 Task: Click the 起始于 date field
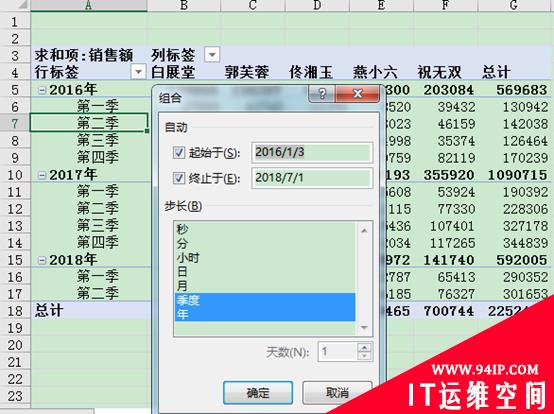[x=312, y=152]
